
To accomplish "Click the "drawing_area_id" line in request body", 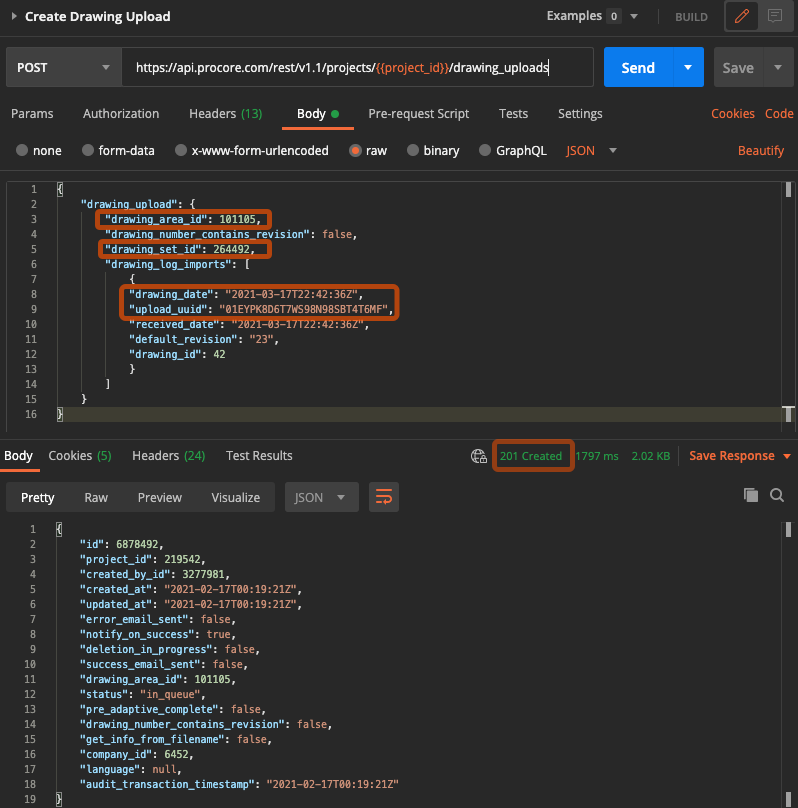I will coord(183,220).
